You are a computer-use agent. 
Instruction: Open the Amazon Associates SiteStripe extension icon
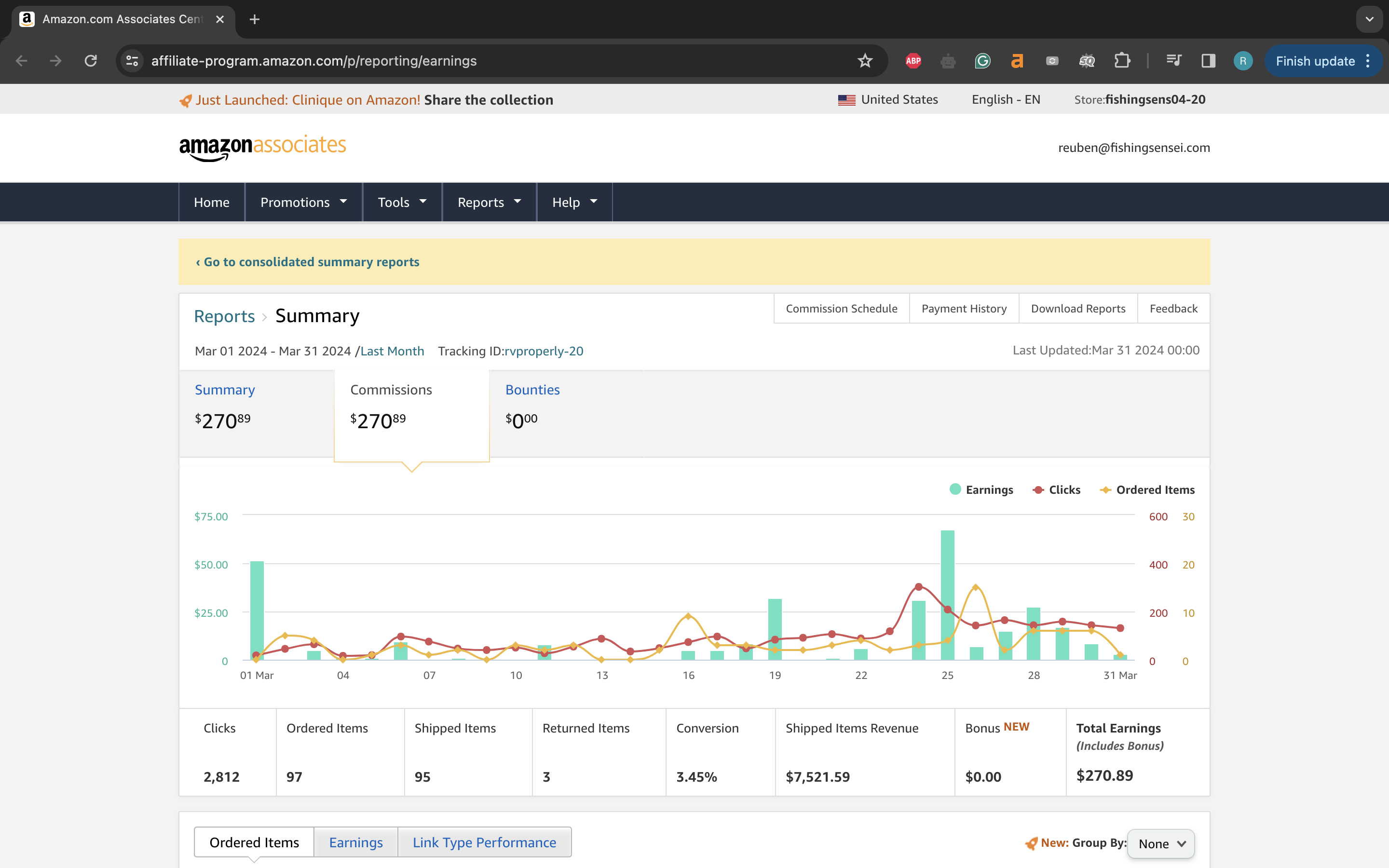(x=1017, y=61)
